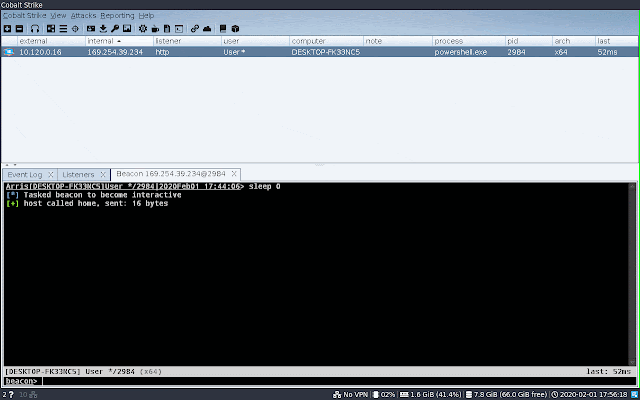
Task: Sort sessions by the user column header
Action: tap(256, 41)
